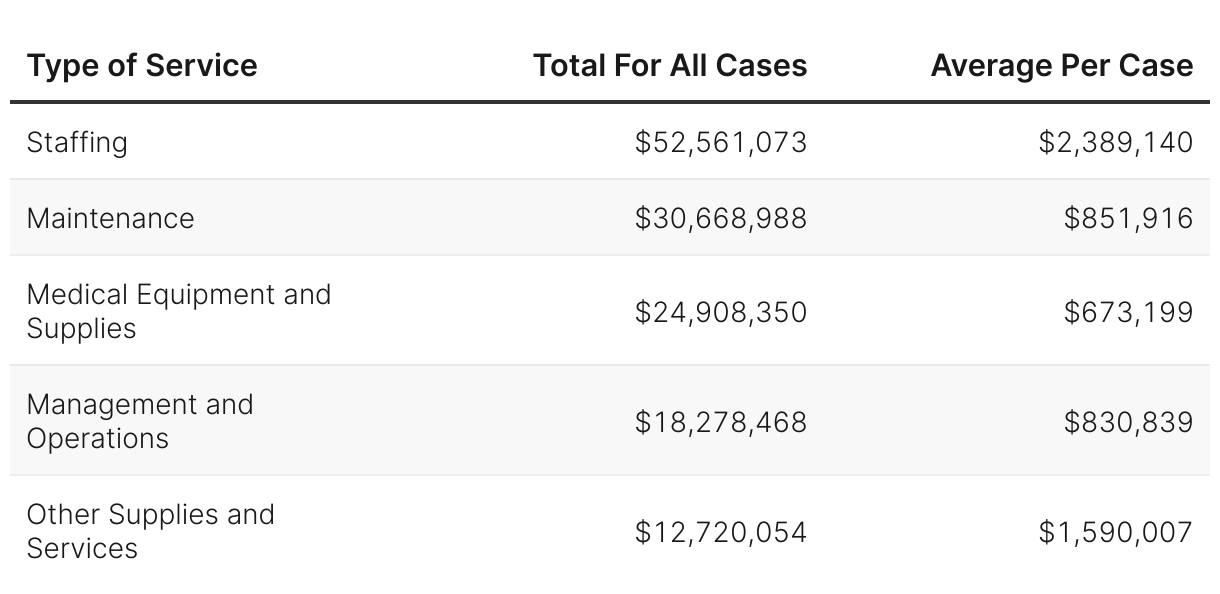
Task: Click the thick divider line under headers
Action: [x=610, y=102]
